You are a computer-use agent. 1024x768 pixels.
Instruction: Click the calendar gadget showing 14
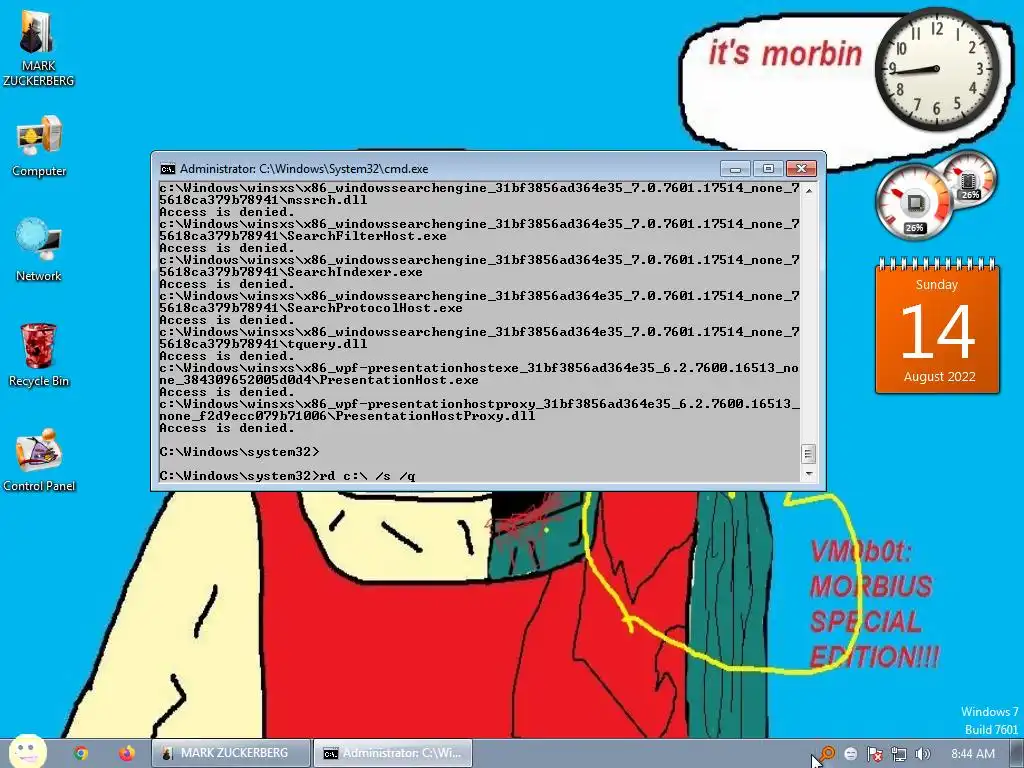(937, 326)
